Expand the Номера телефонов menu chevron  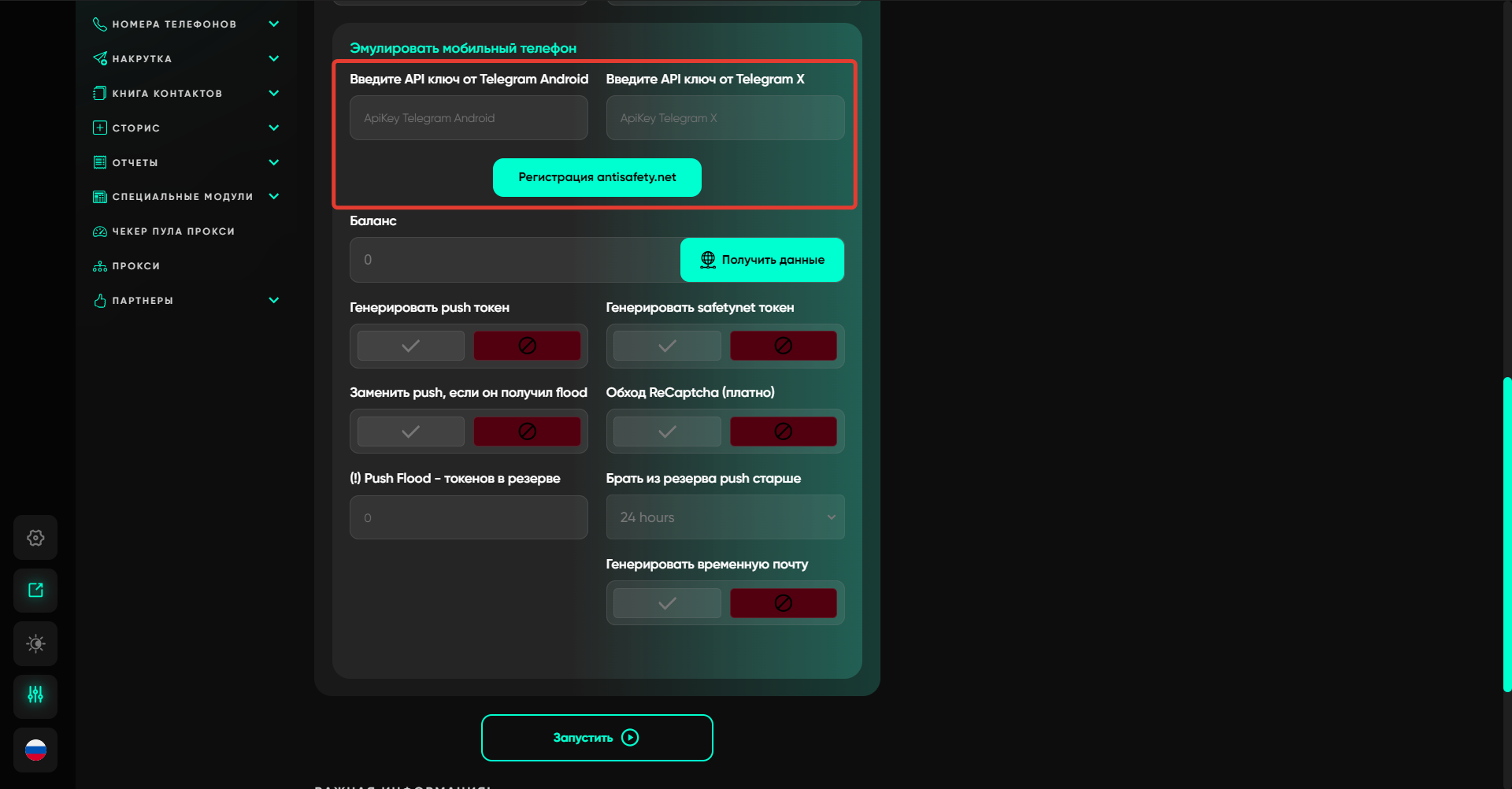coord(274,24)
